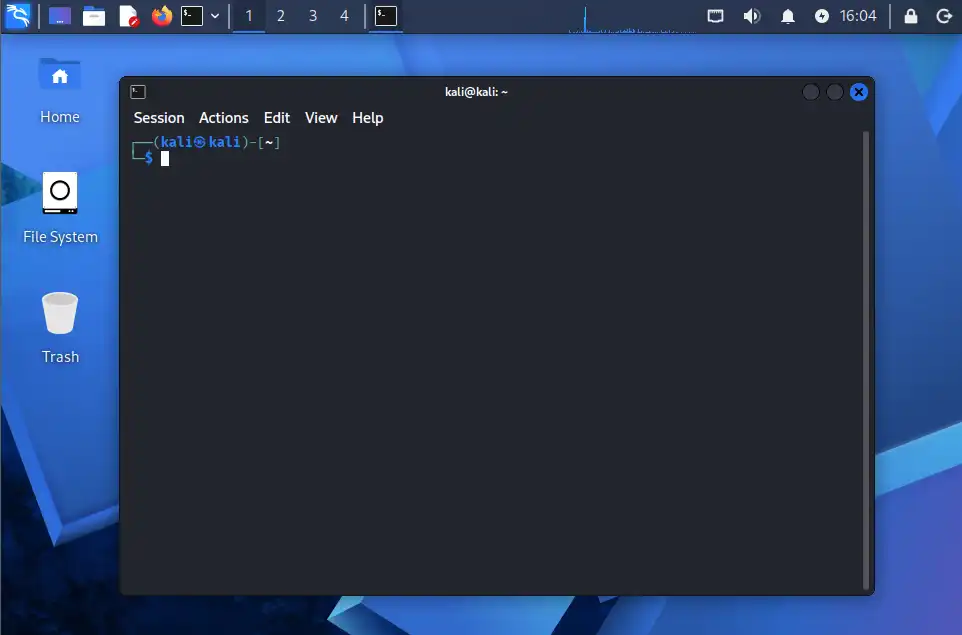The height and width of the screenshot is (635, 962).
Task: Click the terminal's vertical scrollbar
Action: (866, 358)
